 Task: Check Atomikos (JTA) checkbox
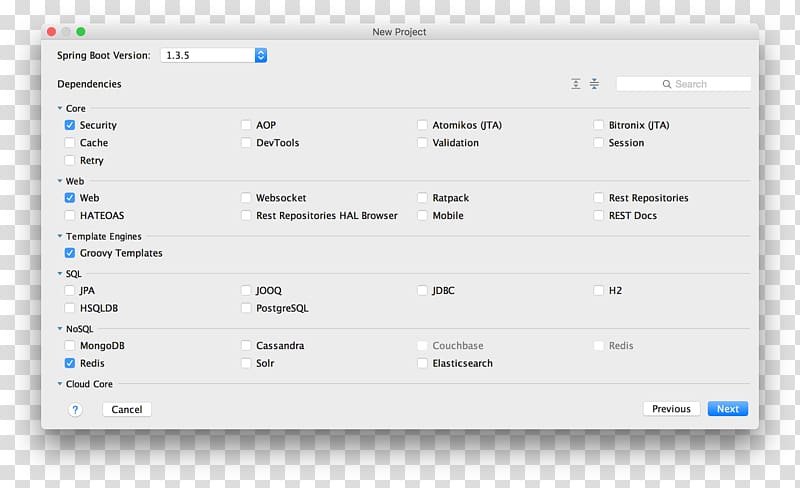coord(422,125)
